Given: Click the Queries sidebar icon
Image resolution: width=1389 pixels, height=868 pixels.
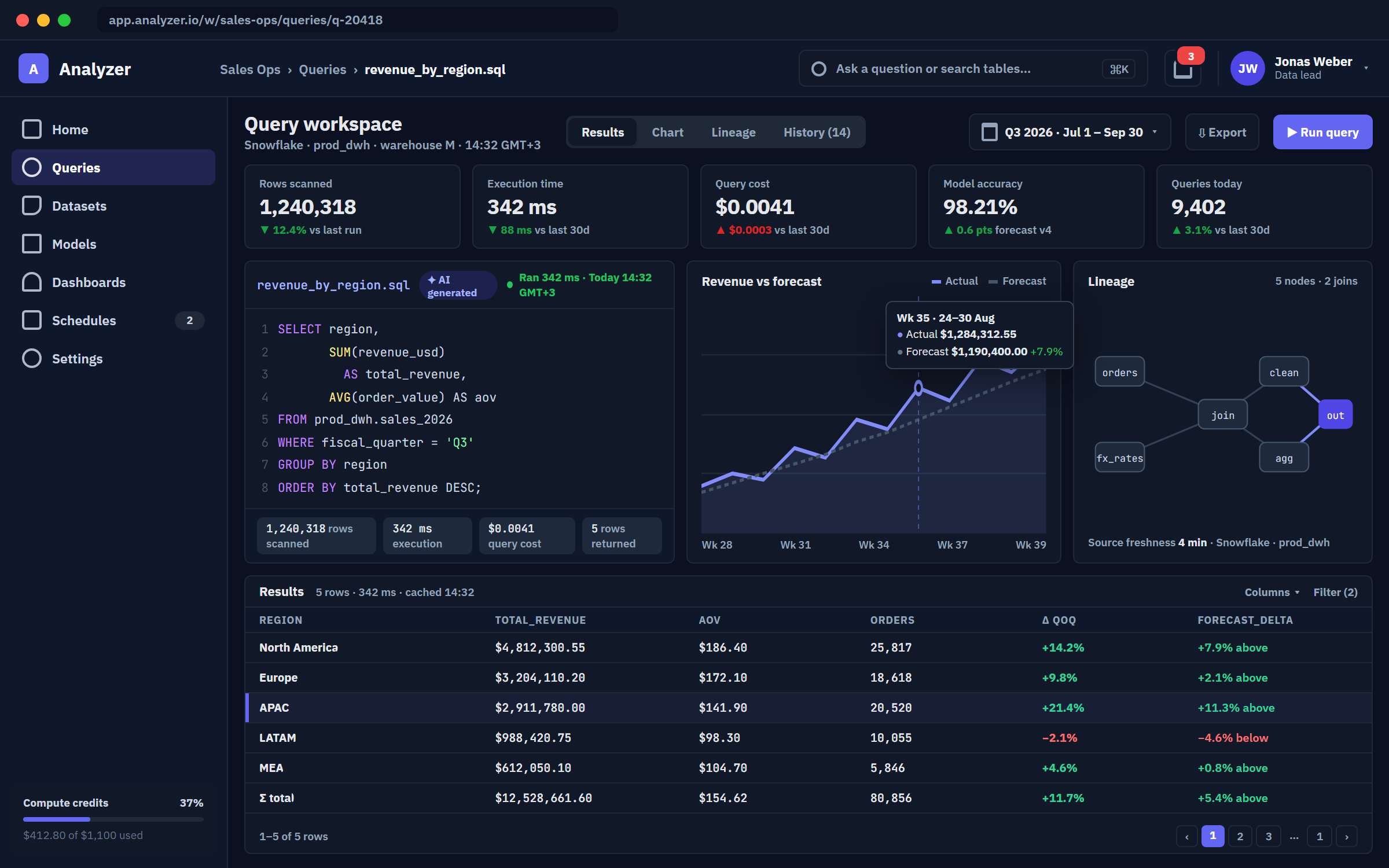Looking at the screenshot, I should click(32, 167).
